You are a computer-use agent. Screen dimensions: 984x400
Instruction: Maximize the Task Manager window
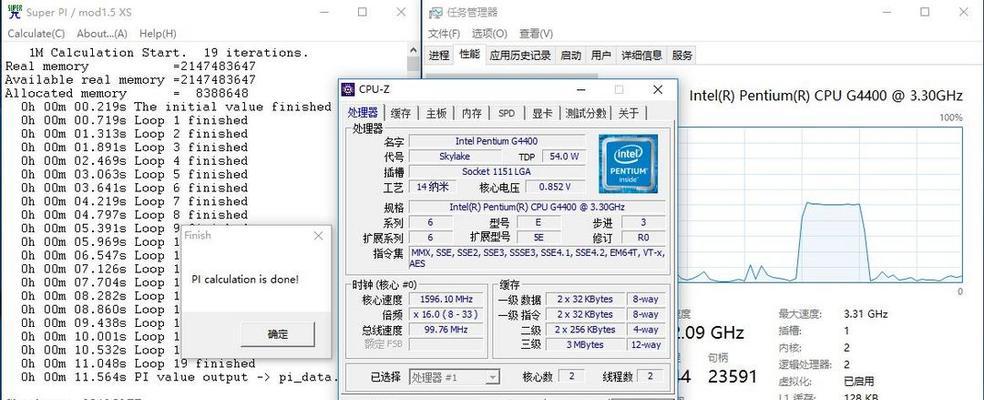[924, 12]
